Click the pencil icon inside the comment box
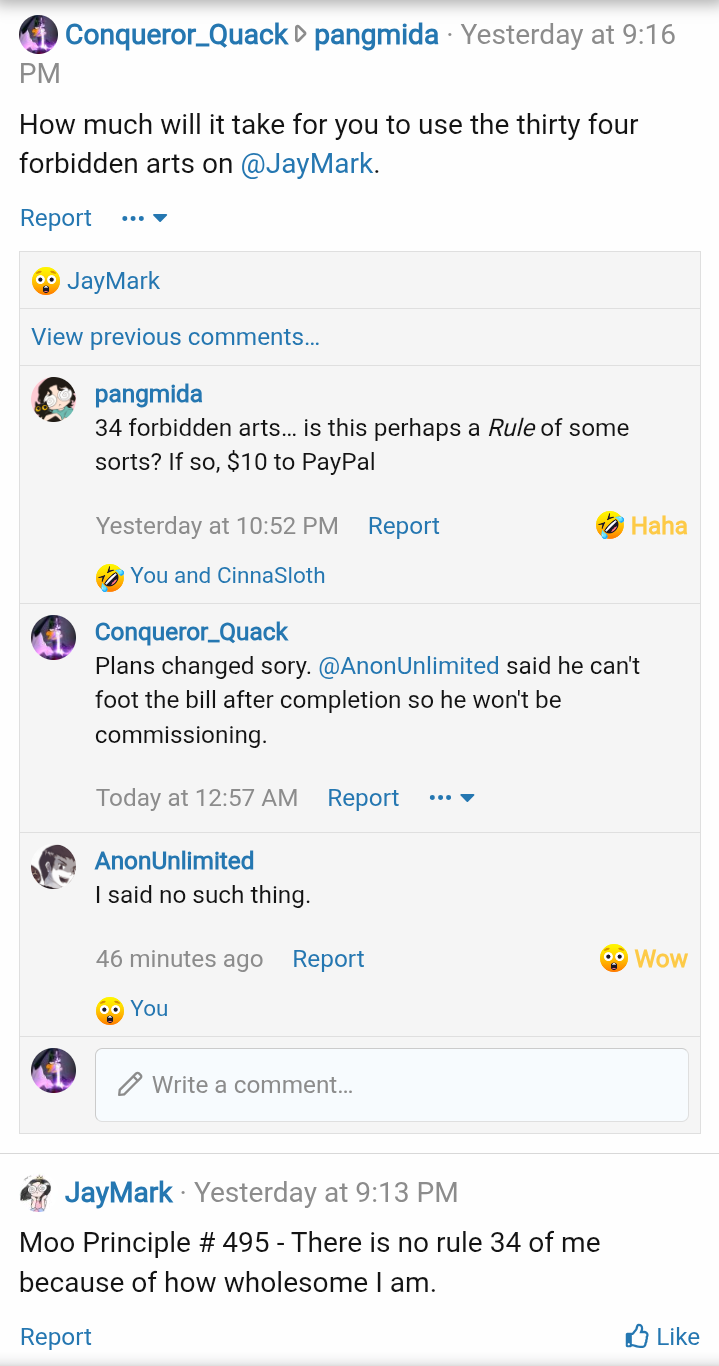Viewport: 719px width, 1366px height. pyautogui.click(x=127, y=1083)
